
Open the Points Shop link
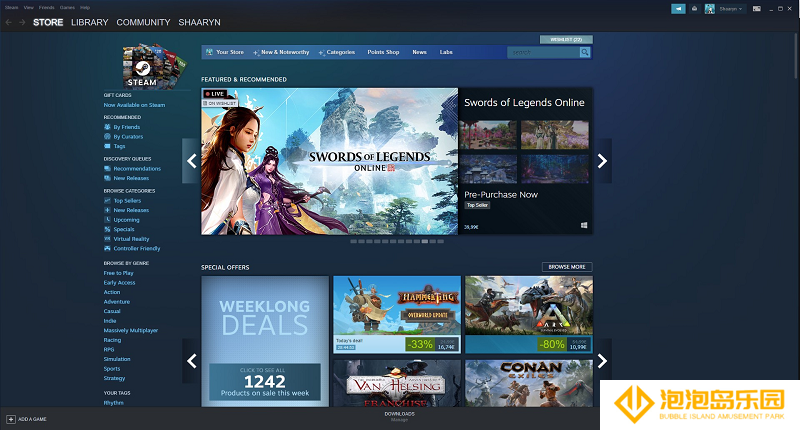(x=383, y=52)
